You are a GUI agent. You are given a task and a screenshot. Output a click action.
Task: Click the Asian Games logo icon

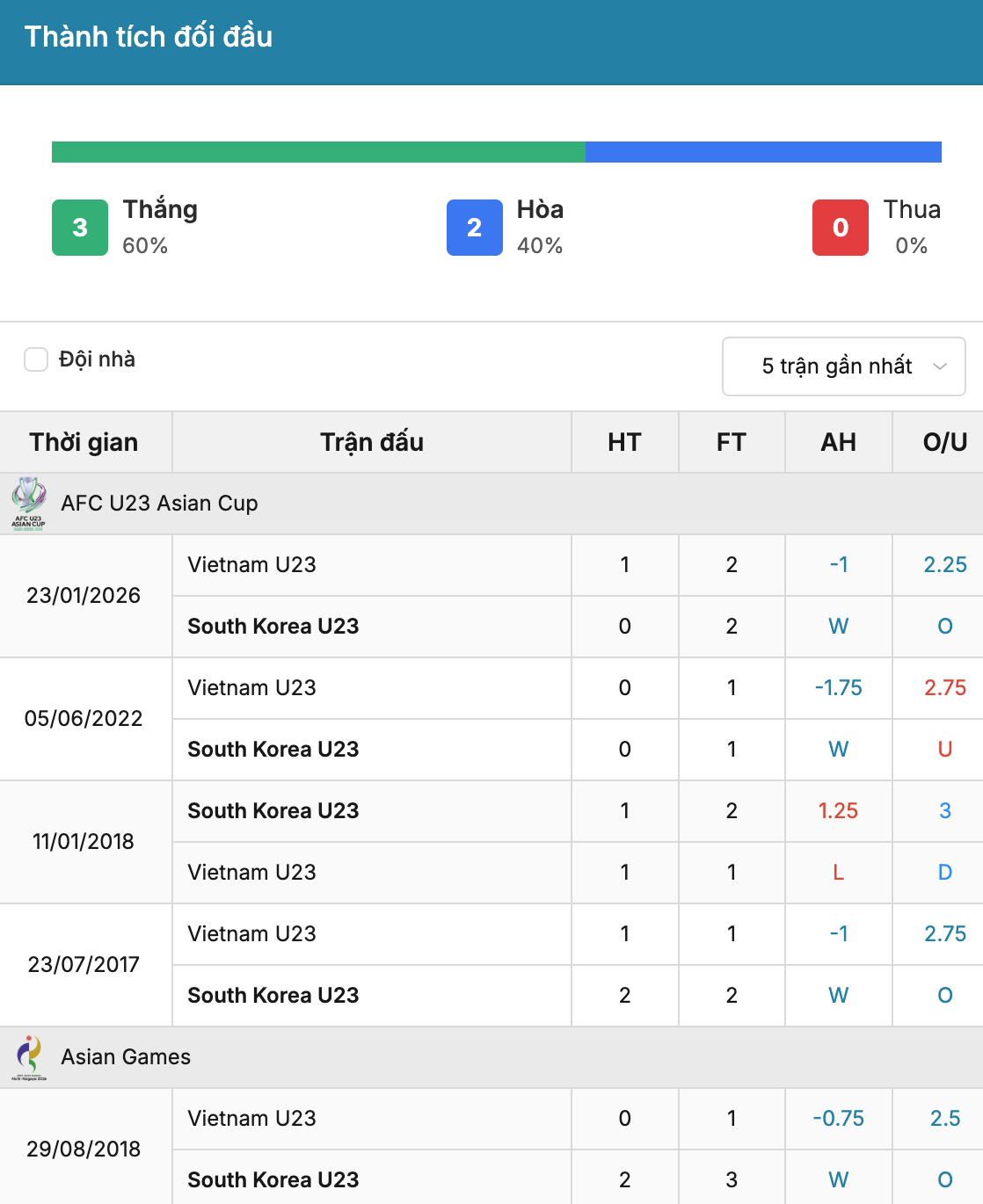[29, 1057]
